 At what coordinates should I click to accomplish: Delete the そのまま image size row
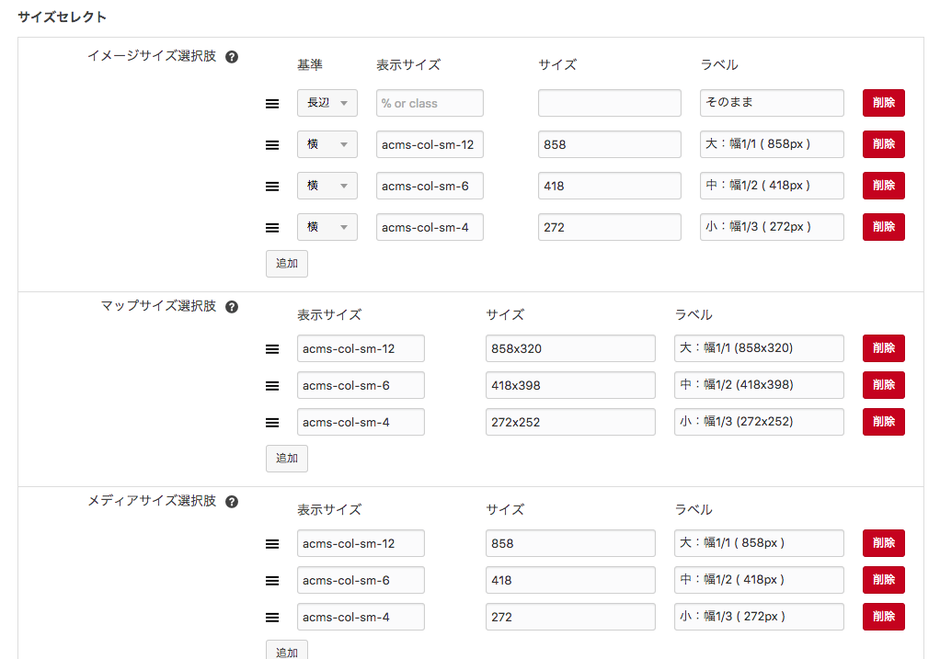(x=883, y=103)
